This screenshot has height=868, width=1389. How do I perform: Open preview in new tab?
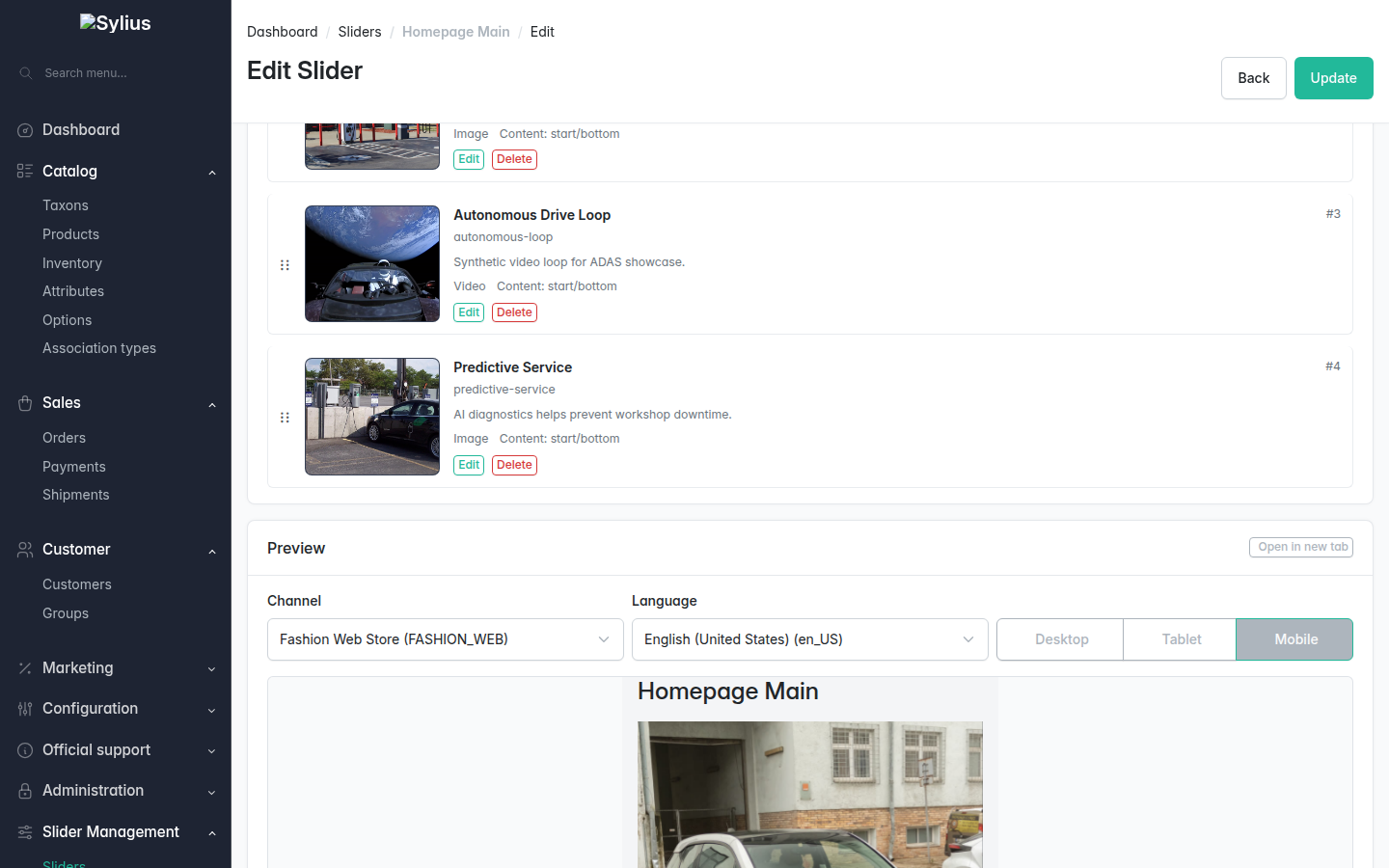click(x=1301, y=547)
